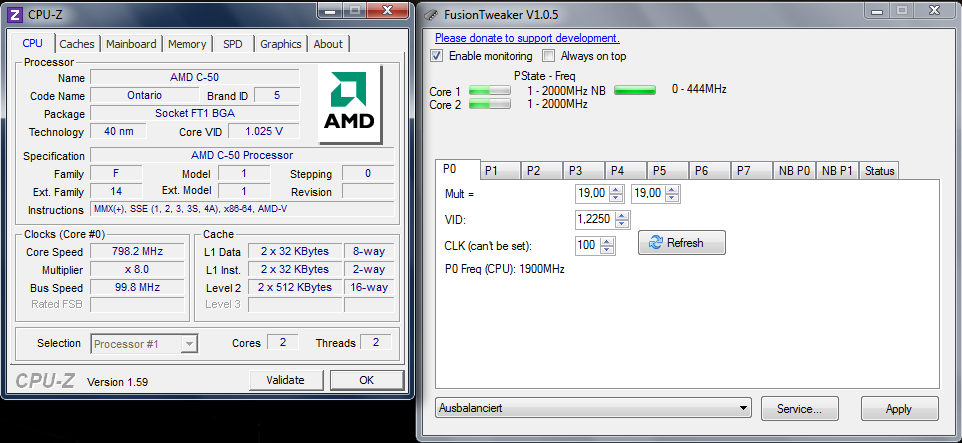
Task: Decrease the second Mult value with down arrow
Action: (672, 198)
